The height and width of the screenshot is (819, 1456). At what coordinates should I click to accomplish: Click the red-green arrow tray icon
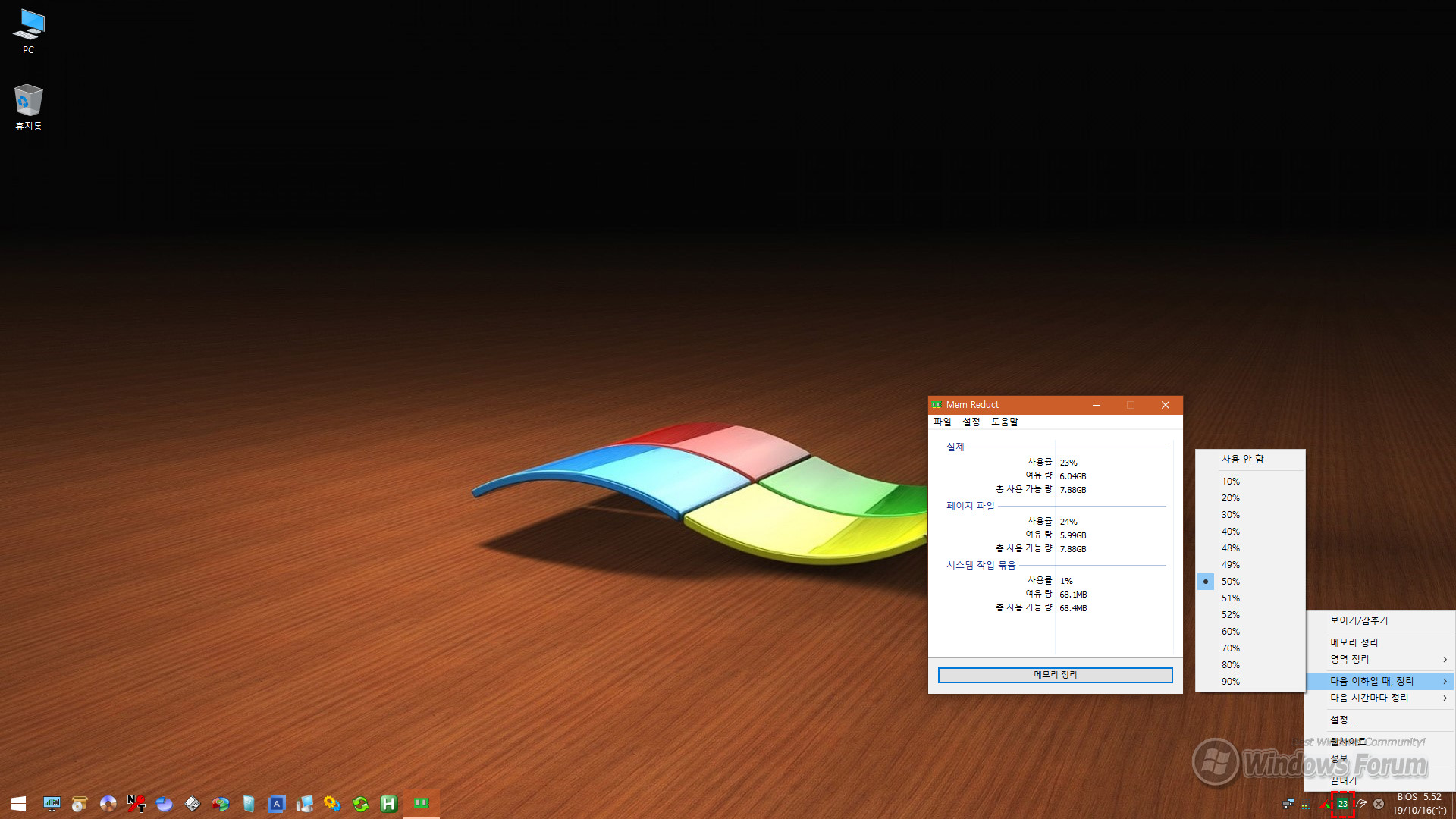pyautogui.click(x=1326, y=804)
